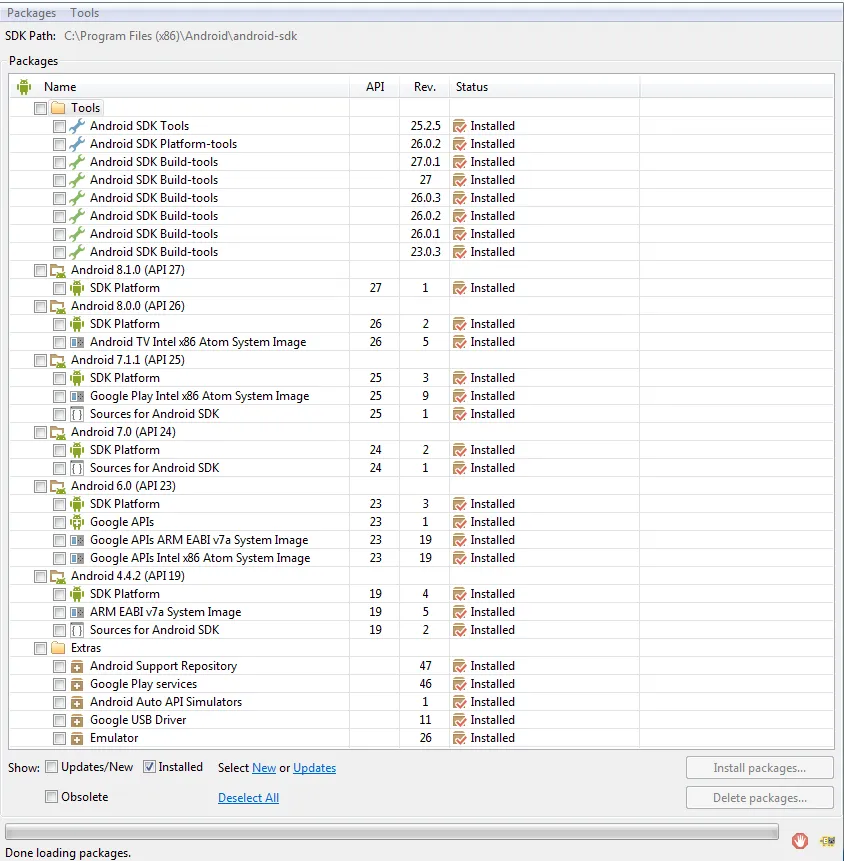Click the ARM EABI v7a System Image icon for API 19
The height and width of the screenshot is (861, 844).
(x=77, y=612)
